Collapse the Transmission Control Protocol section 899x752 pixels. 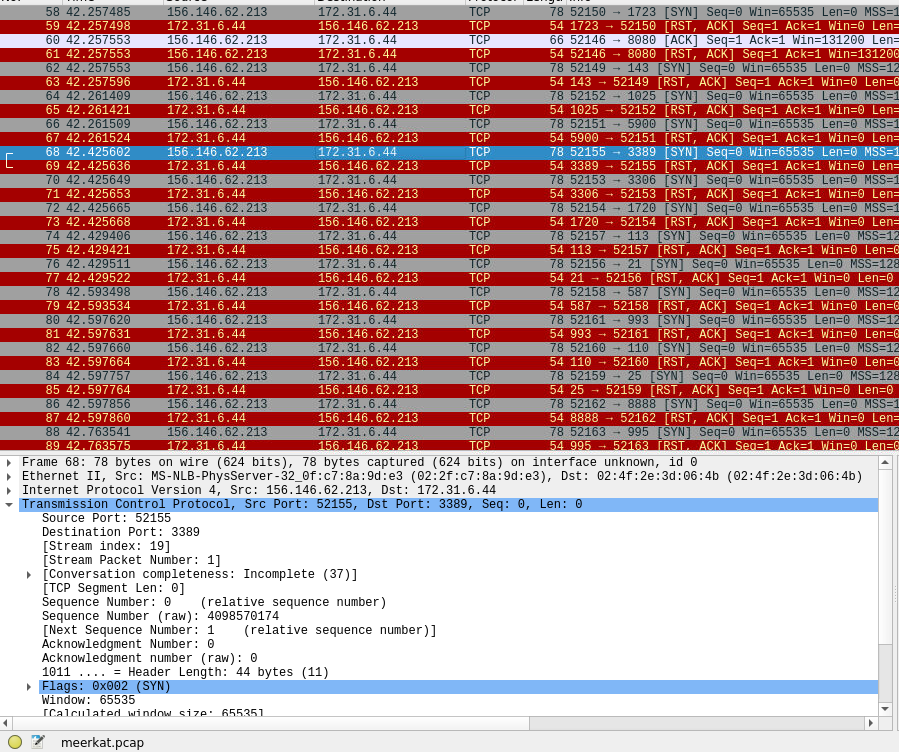click(x=9, y=505)
